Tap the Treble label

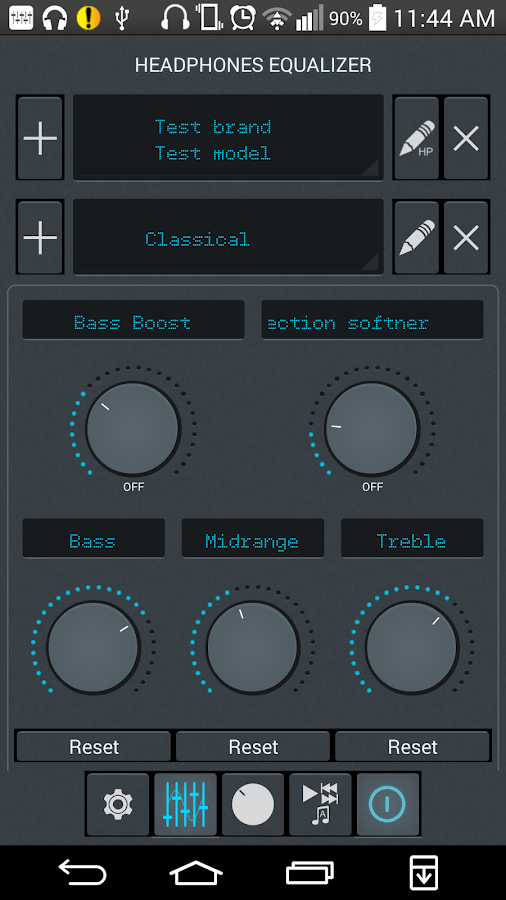point(412,538)
